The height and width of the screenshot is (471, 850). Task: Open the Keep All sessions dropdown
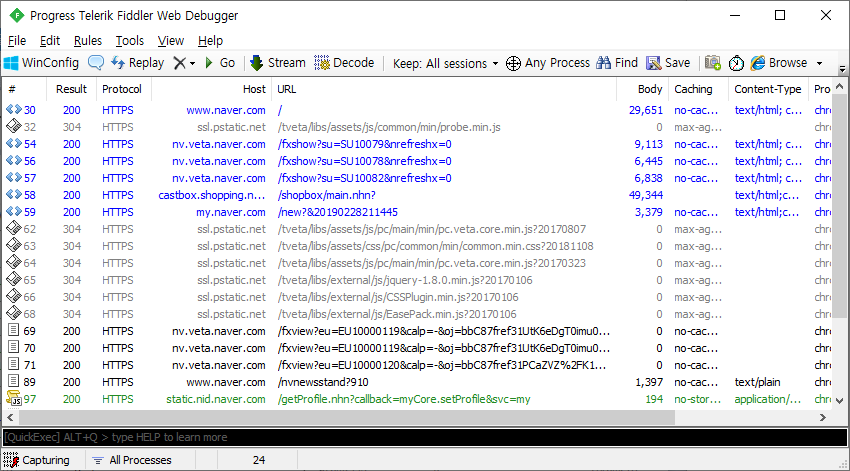pos(446,63)
